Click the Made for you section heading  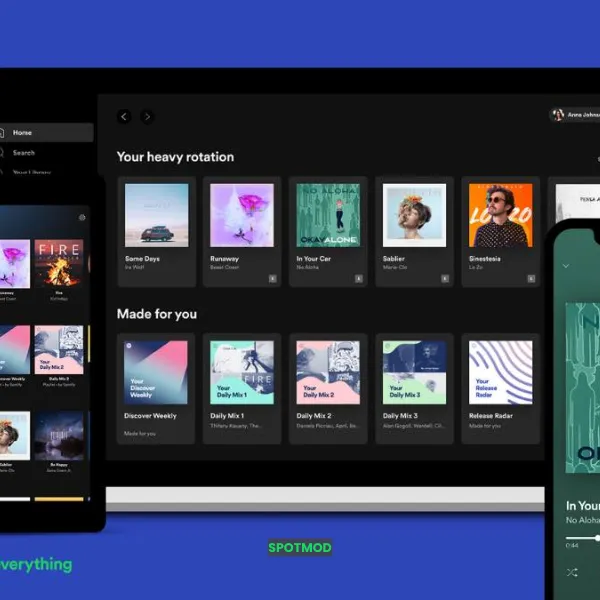click(x=157, y=314)
